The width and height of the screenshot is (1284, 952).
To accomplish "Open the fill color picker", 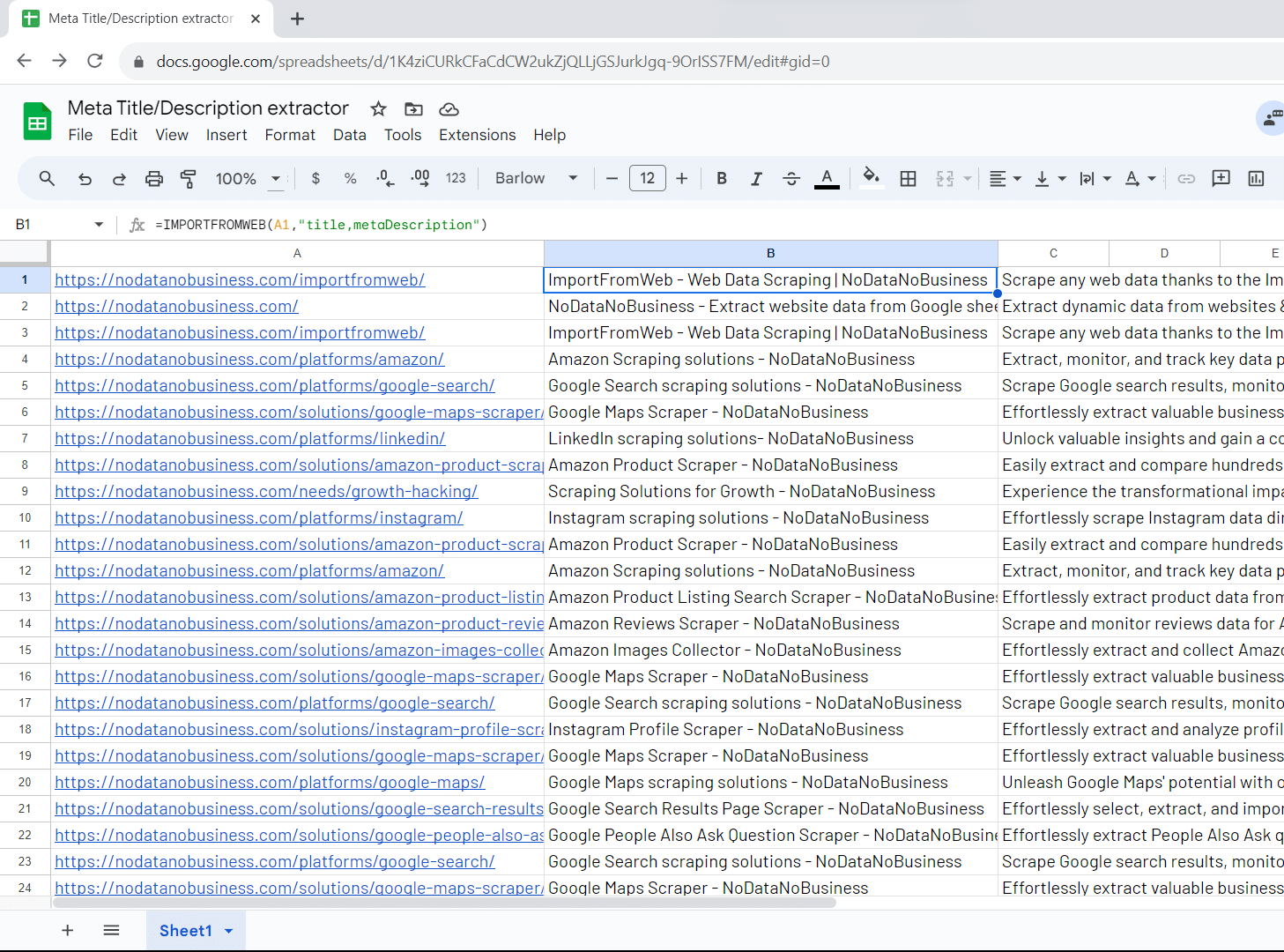I will point(871,179).
